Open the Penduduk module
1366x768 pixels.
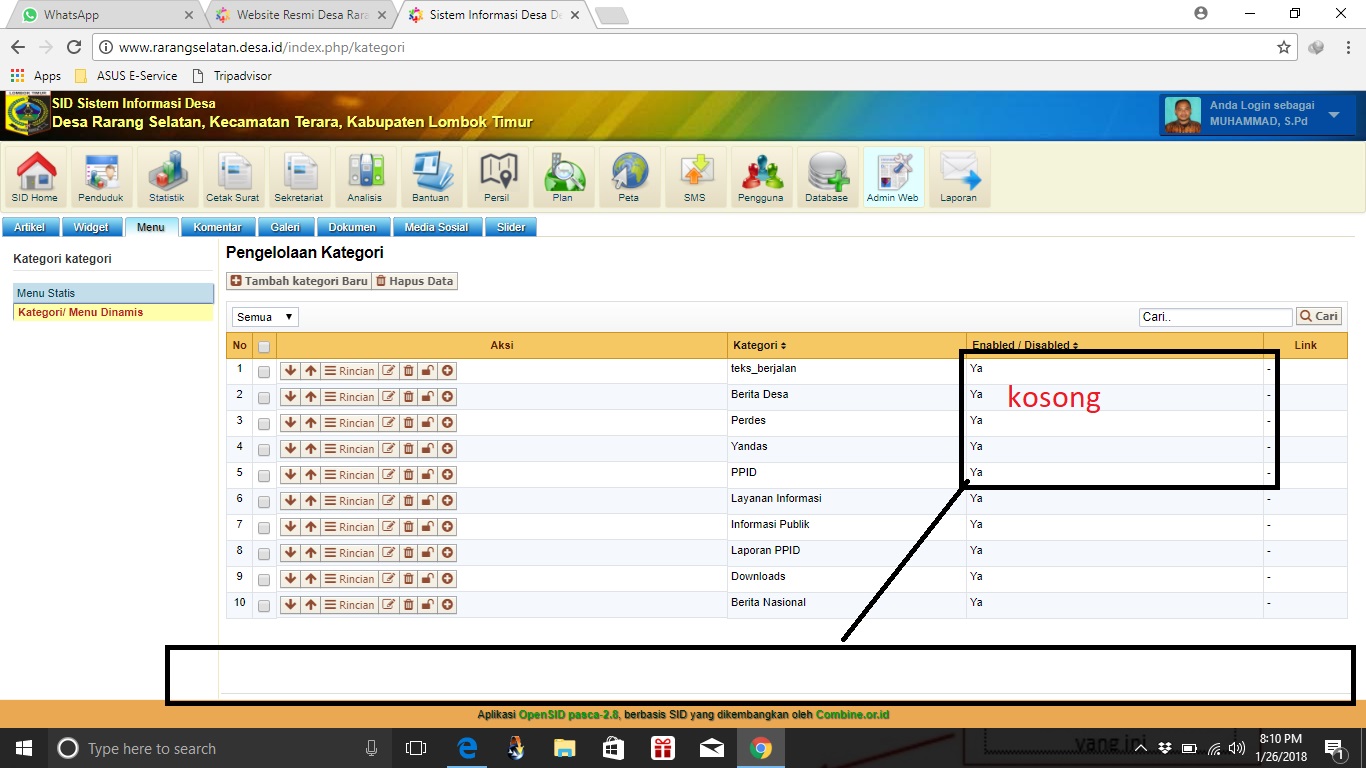100,176
